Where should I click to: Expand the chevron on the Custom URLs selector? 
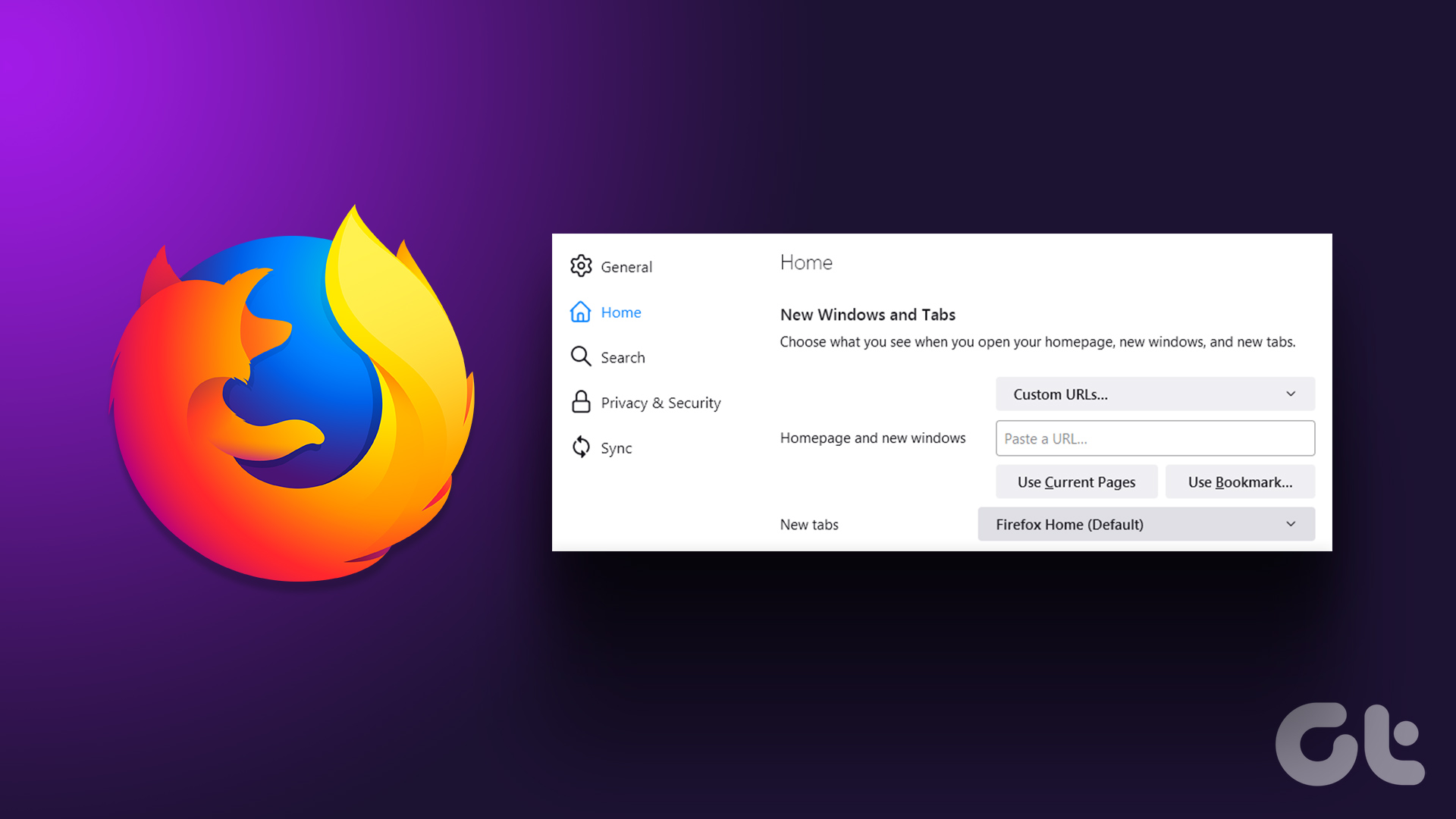pos(1291,394)
